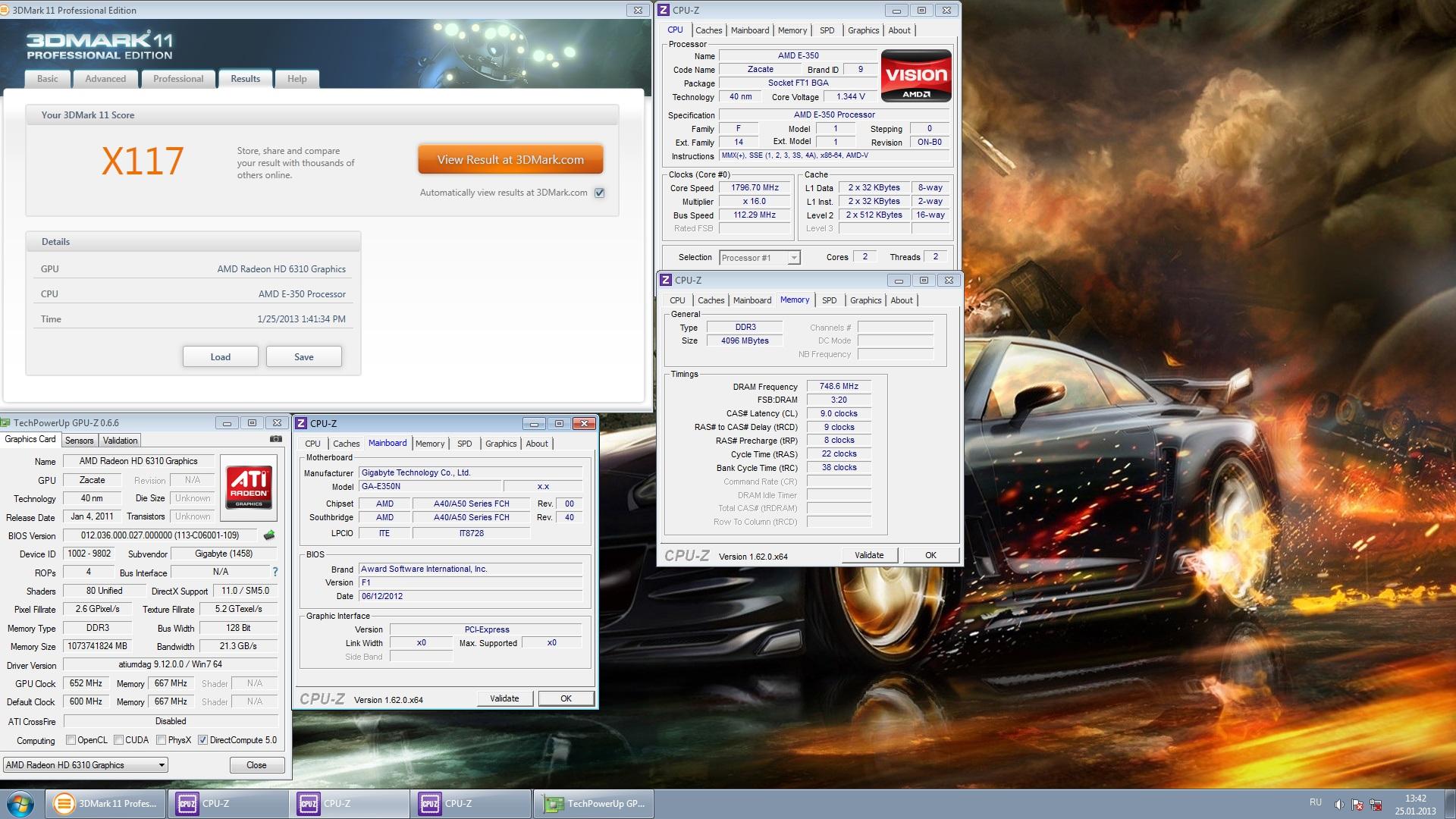The width and height of the screenshot is (1456, 819).
Task: Switch to the Sensors tab in GPU-Z
Action: point(79,441)
